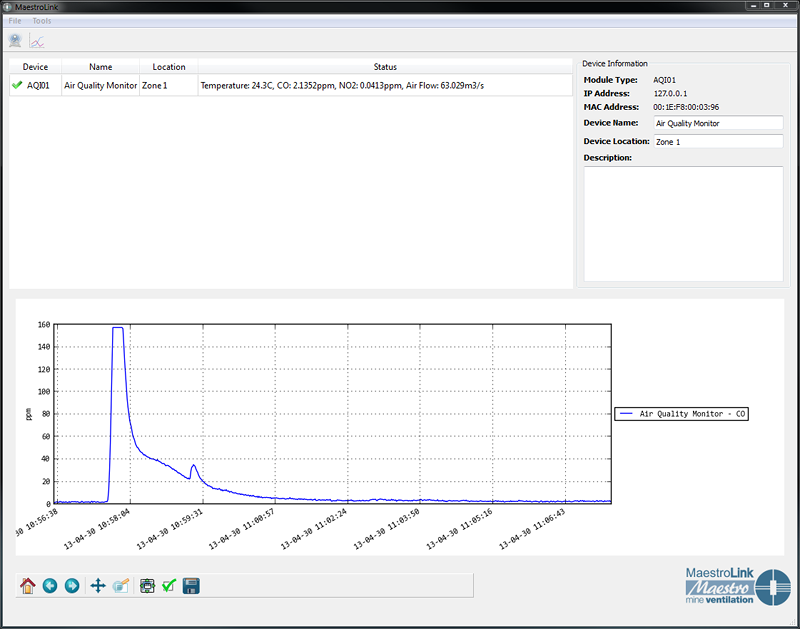This screenshot has height=629, width=800.
Task: Maximize the MaestroLink window
Action: [767, 6]
